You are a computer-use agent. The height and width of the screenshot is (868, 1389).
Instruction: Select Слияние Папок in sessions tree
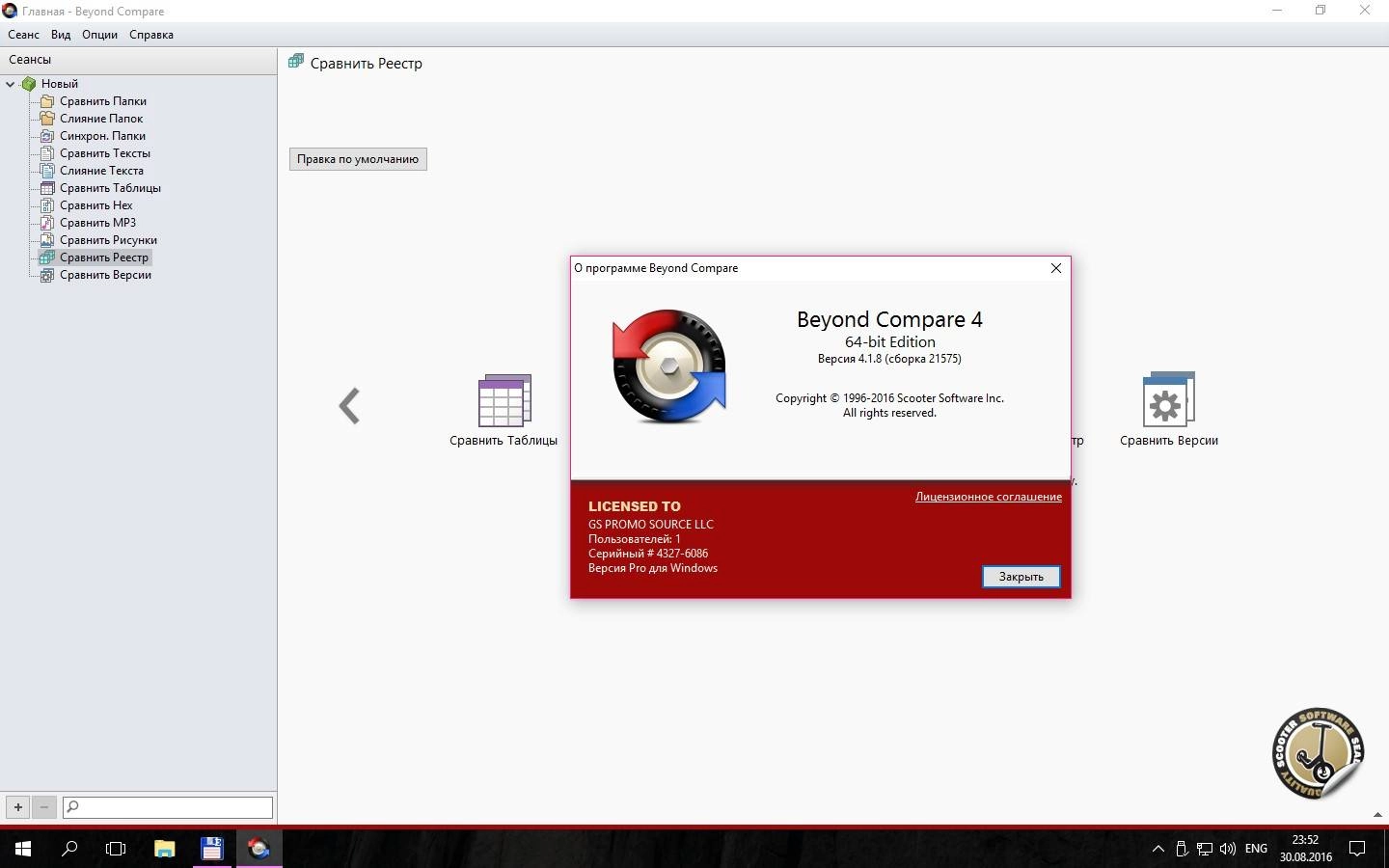click(x=101, y=119)
